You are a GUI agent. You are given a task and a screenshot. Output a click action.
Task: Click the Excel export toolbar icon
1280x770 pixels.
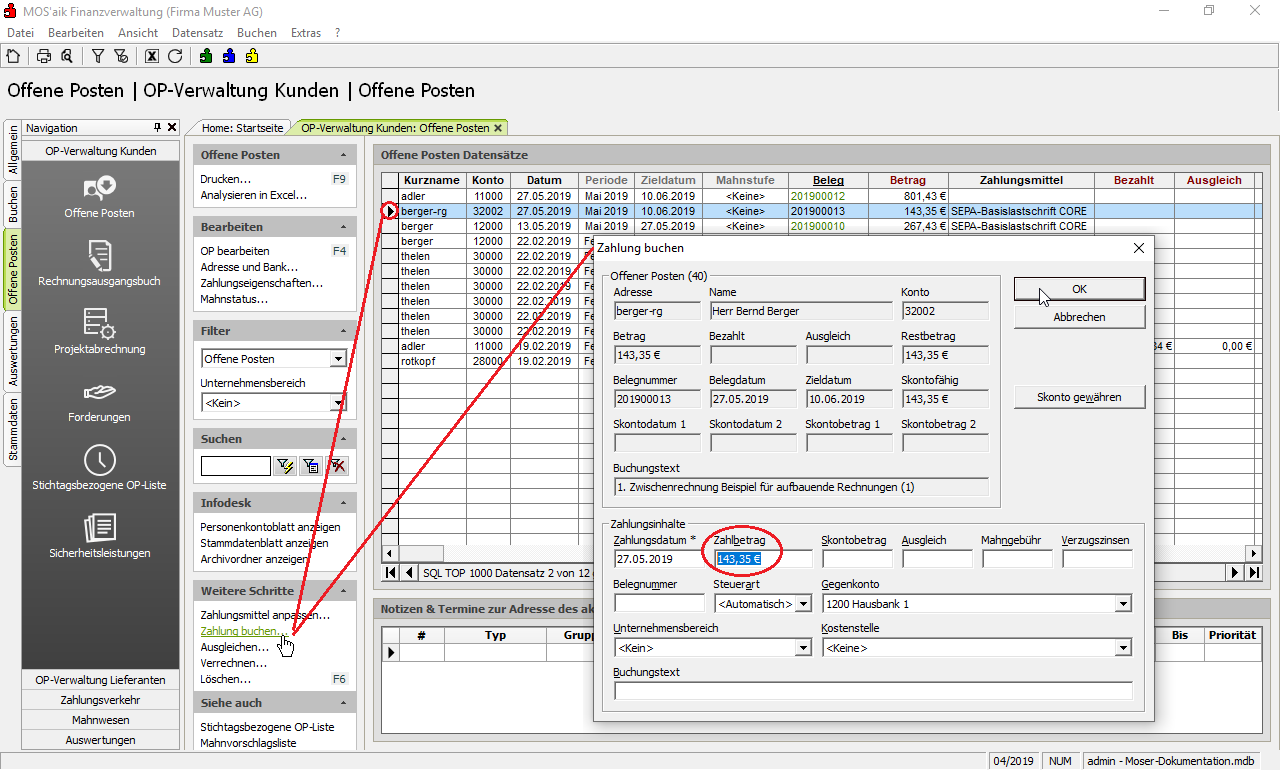coord(152,56)
